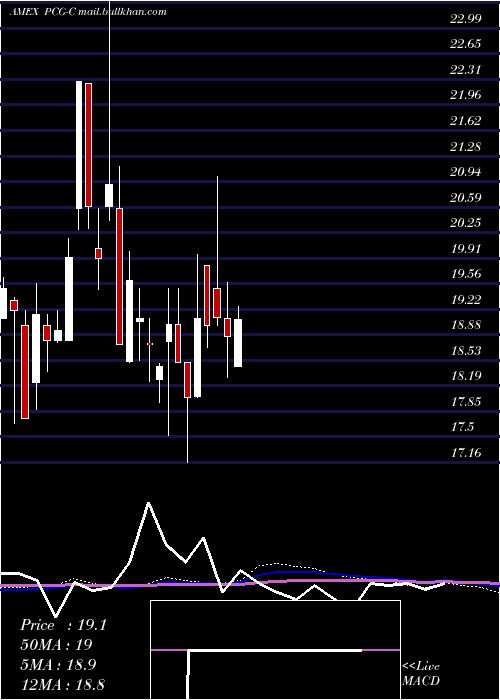500x700 pixels.
Task: Click the 18.19 price axis label
Action: [x=466, y=375]
